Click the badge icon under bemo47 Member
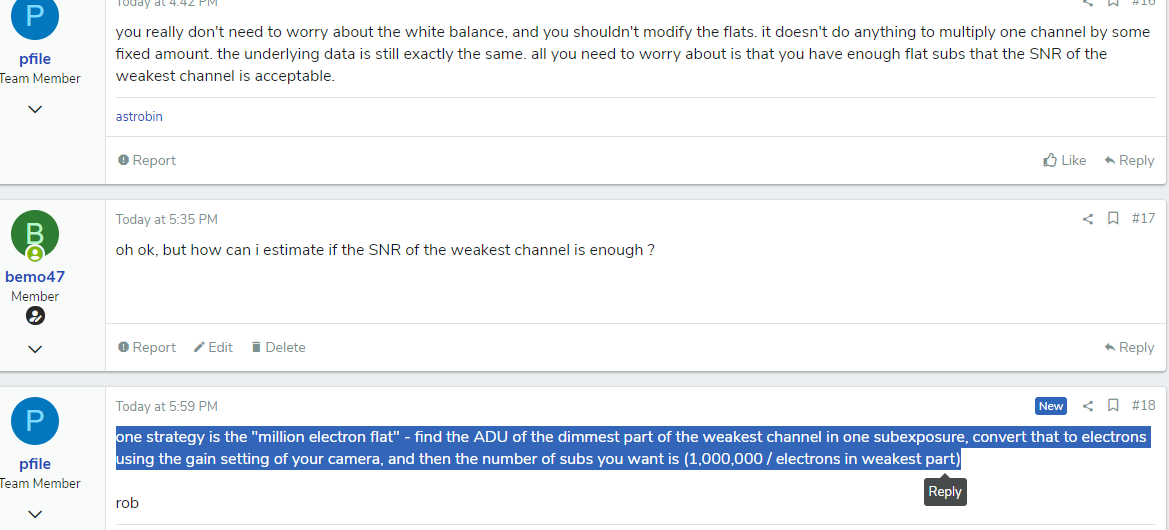This screenshot has width=1169, height=530. [x=35, y=316]
